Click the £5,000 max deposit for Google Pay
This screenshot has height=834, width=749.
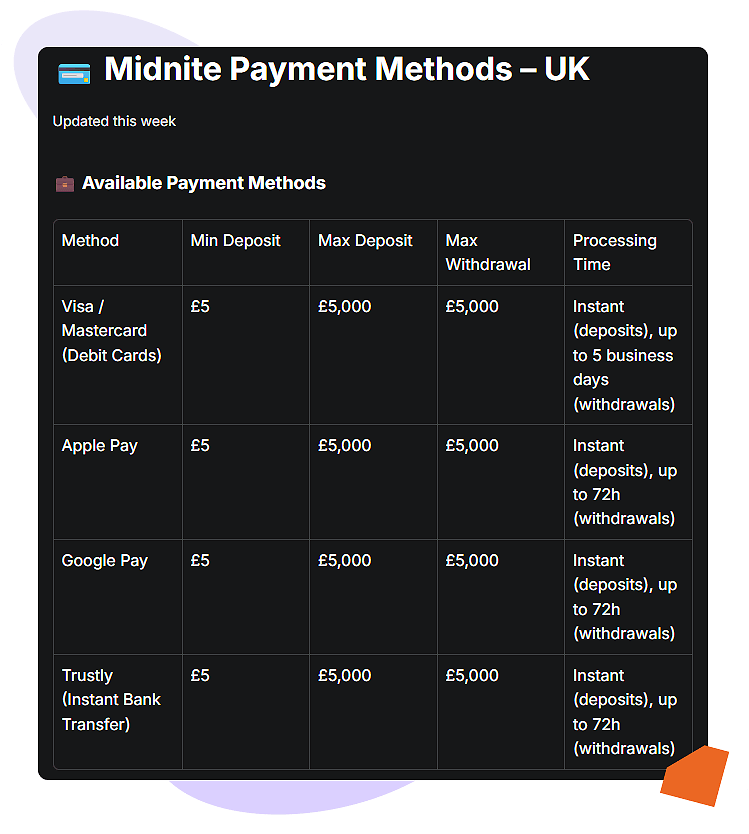344,561
